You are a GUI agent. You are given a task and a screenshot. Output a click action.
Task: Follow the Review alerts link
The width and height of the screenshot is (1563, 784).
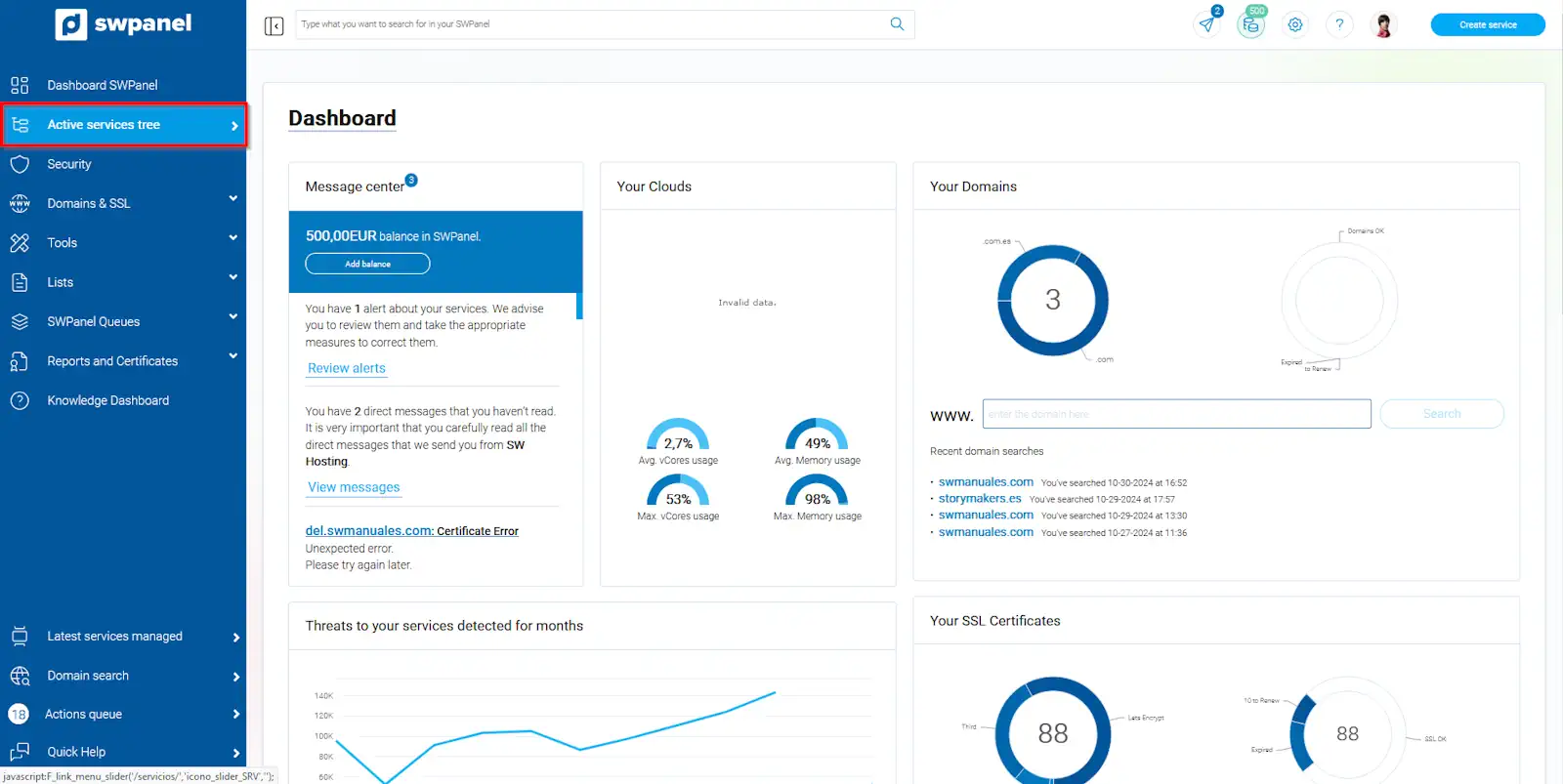coord(347,368)
